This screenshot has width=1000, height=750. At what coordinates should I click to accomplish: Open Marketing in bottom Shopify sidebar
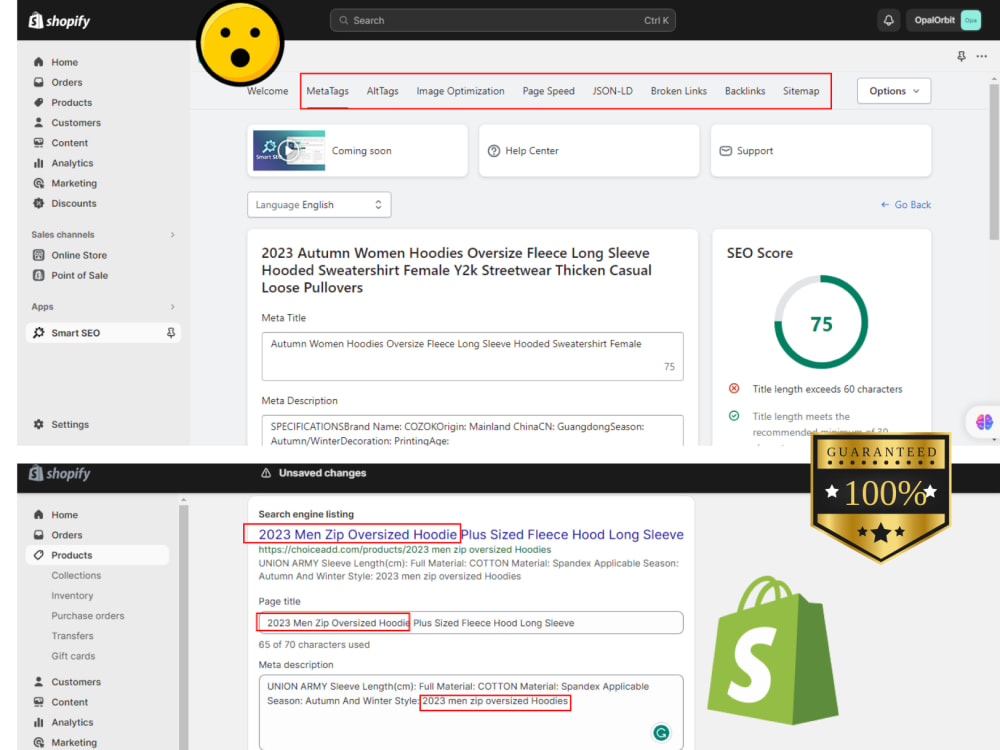(73, 742)
